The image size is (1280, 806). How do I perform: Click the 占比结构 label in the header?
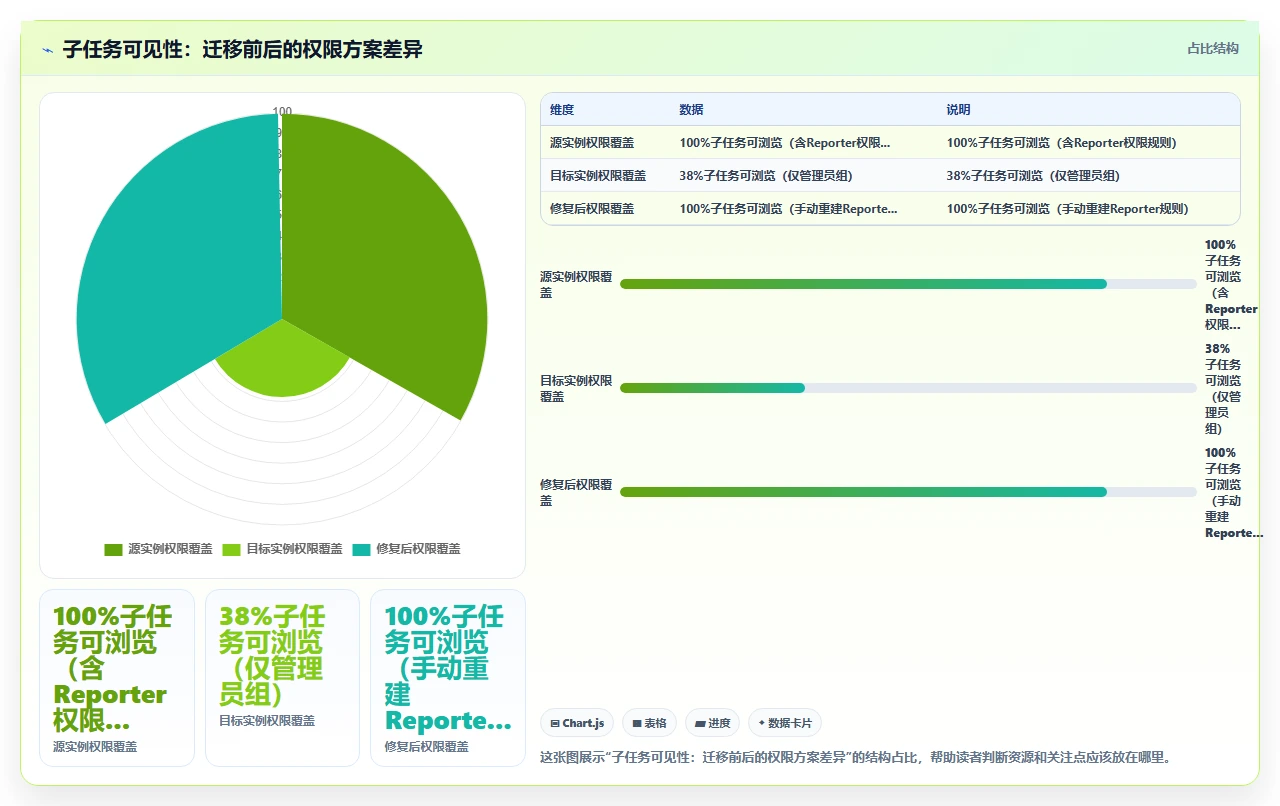[1213, 48]
